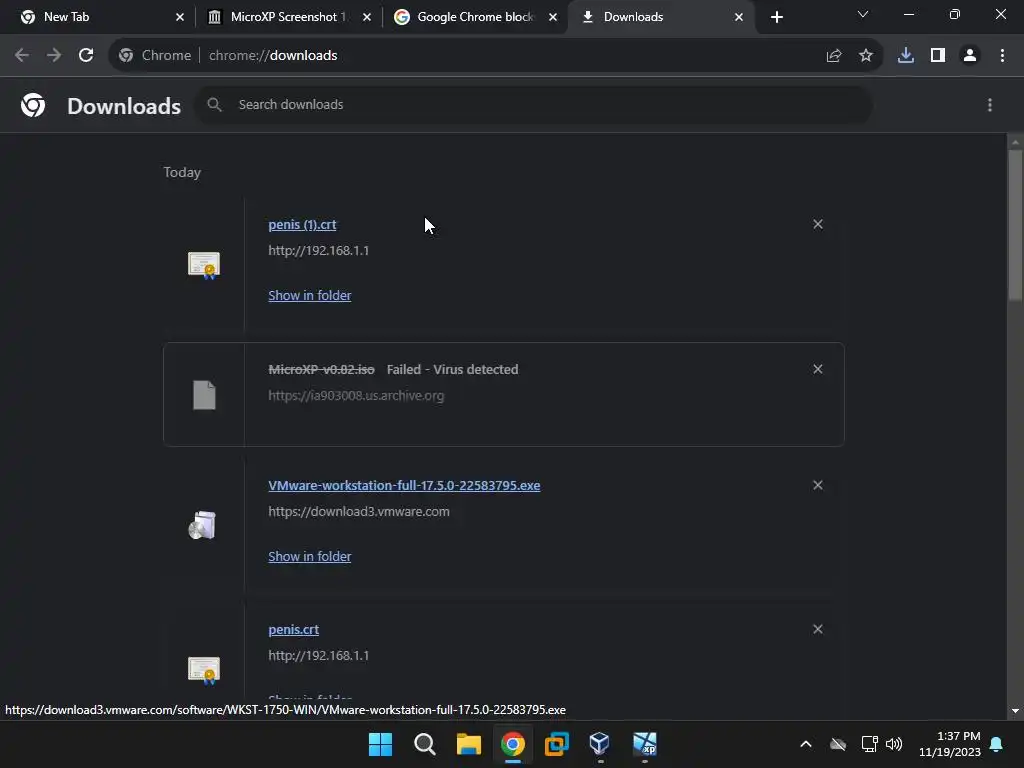Image resolution: width=1024 pixels, height=768 pixels.
Task: Expand the hidden system tray icons
Action: click(806, 744)
